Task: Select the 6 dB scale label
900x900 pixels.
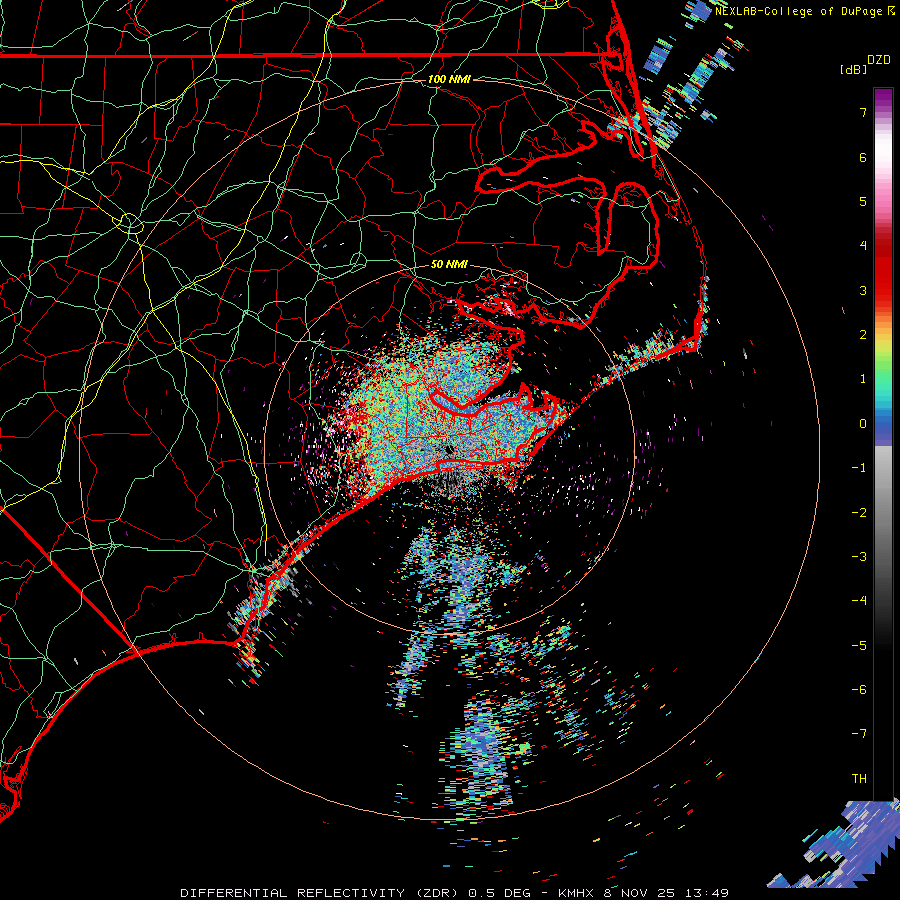Action: [863, 157]
